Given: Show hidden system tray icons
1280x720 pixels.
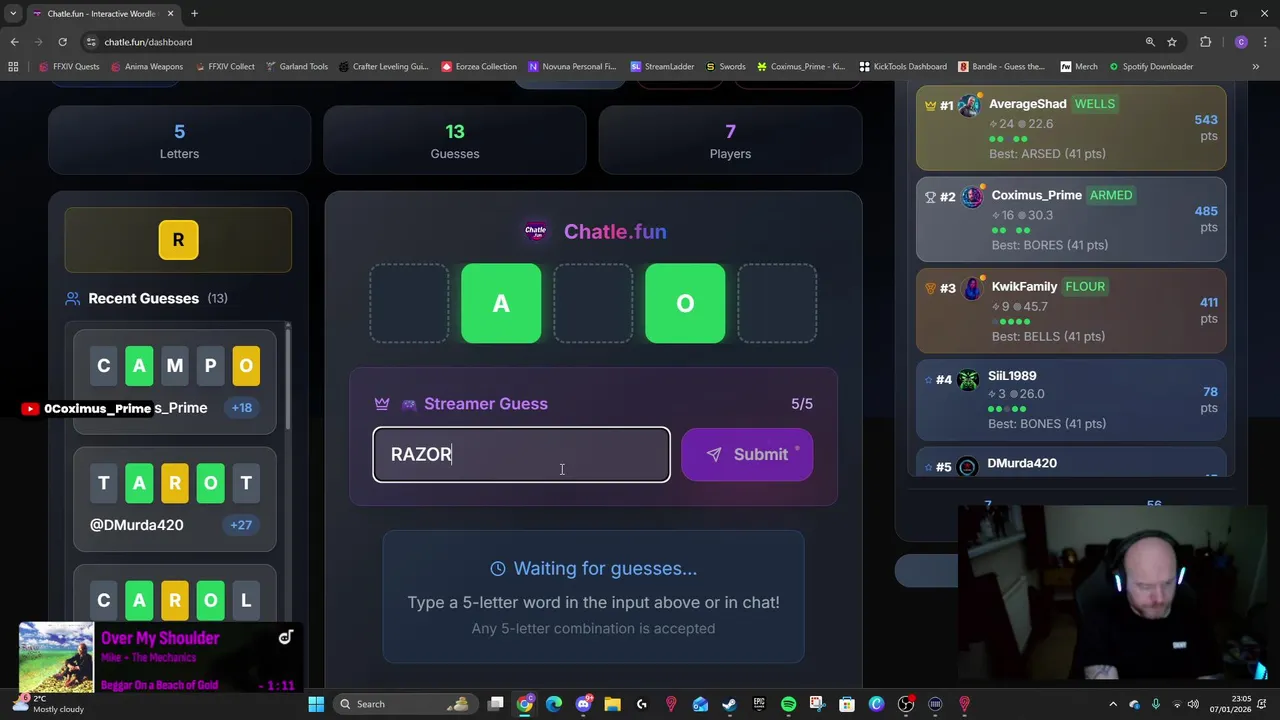Looking at the screenshot, I should [1114, 704].
